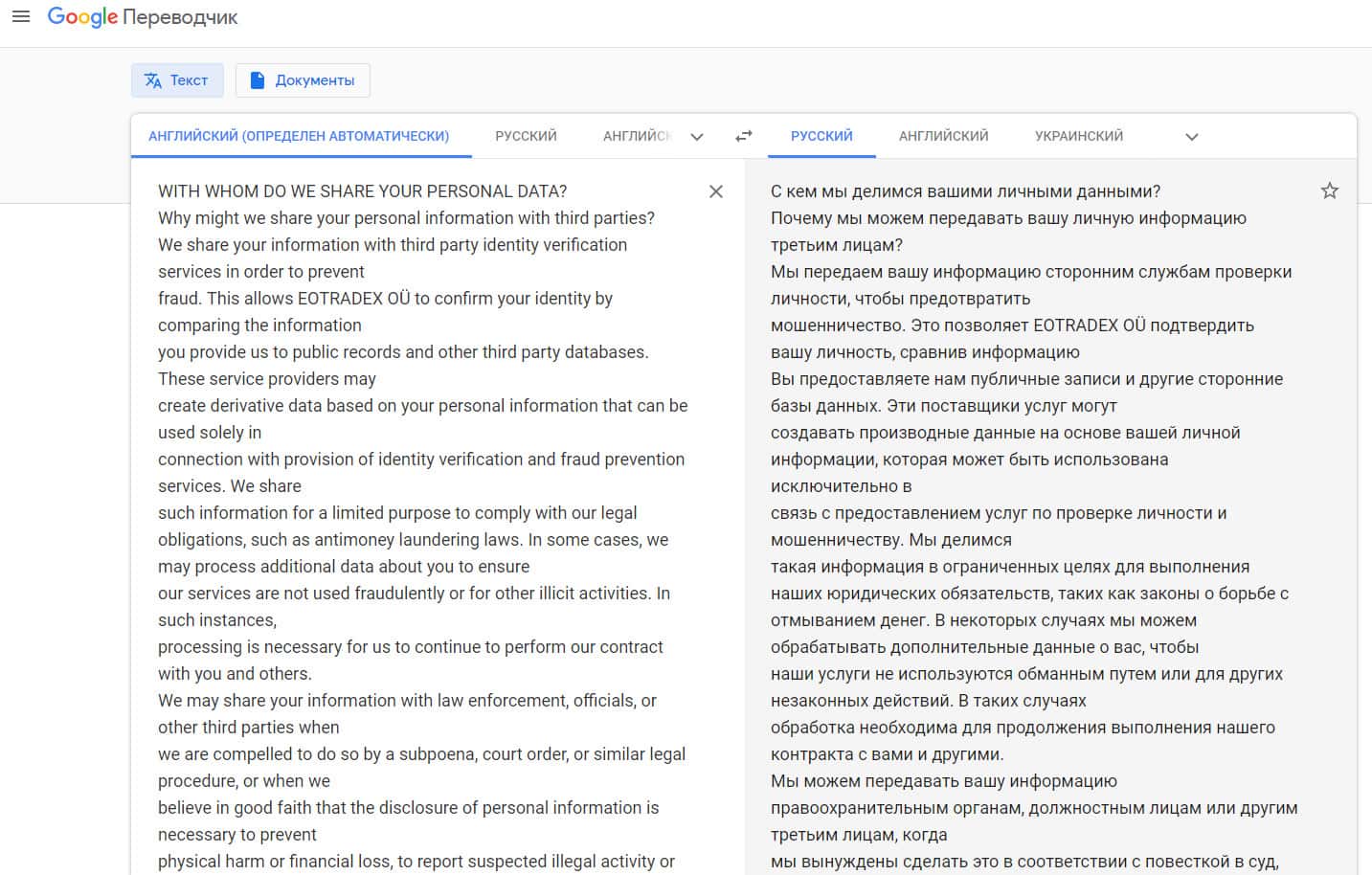
Task: Save the translation with the star icon
Action: pos(1330,191)
